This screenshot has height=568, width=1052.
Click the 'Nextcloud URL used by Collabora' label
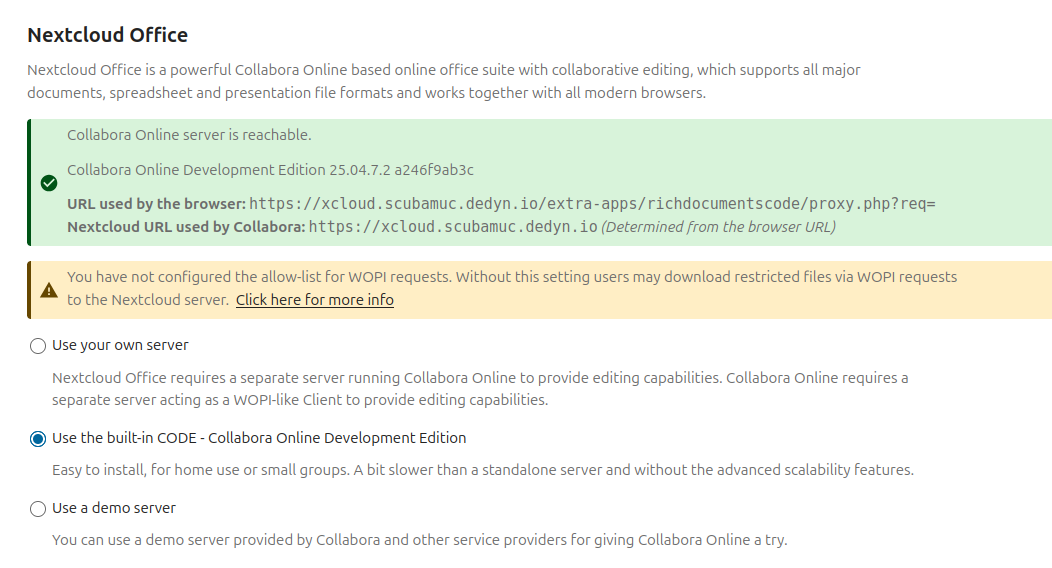pyautogui.click(x=186, y=227)
